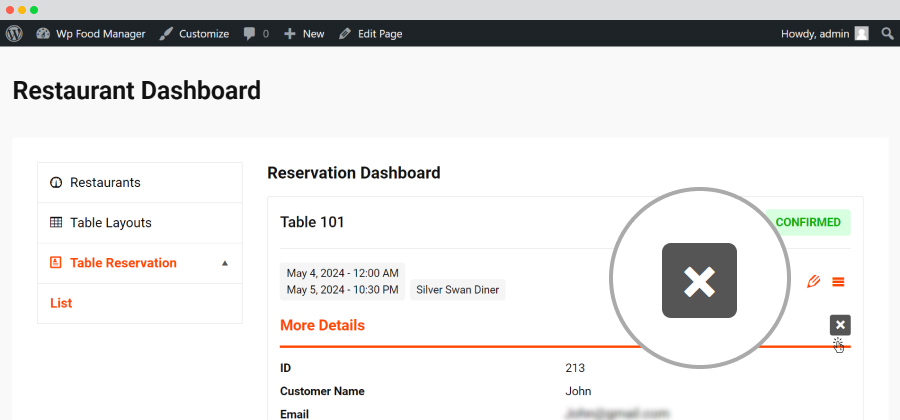Open the comments bubble icon
900x420 pixels.
click(x=249, y=34)
